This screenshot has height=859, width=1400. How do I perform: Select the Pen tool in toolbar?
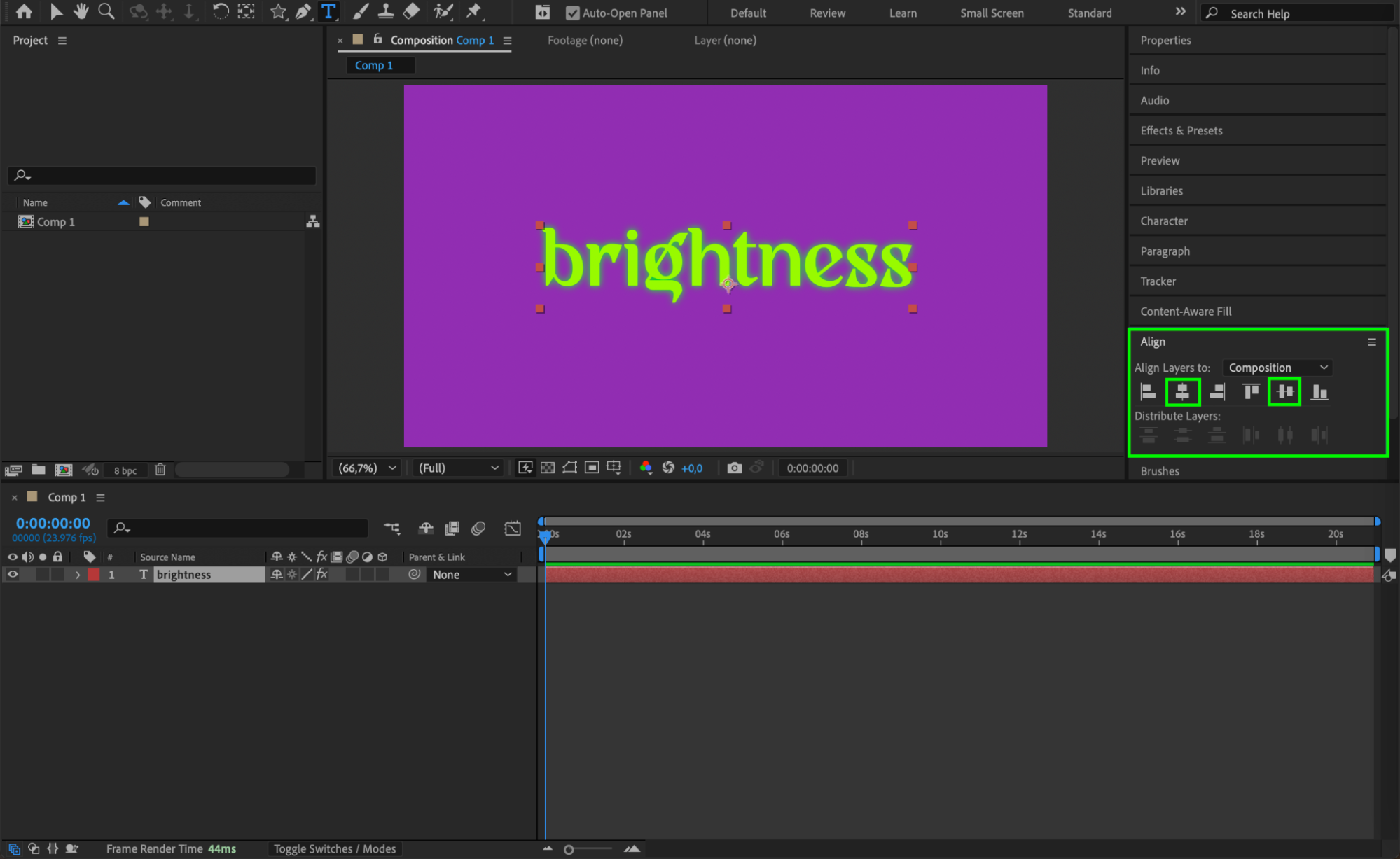(303, 11)
